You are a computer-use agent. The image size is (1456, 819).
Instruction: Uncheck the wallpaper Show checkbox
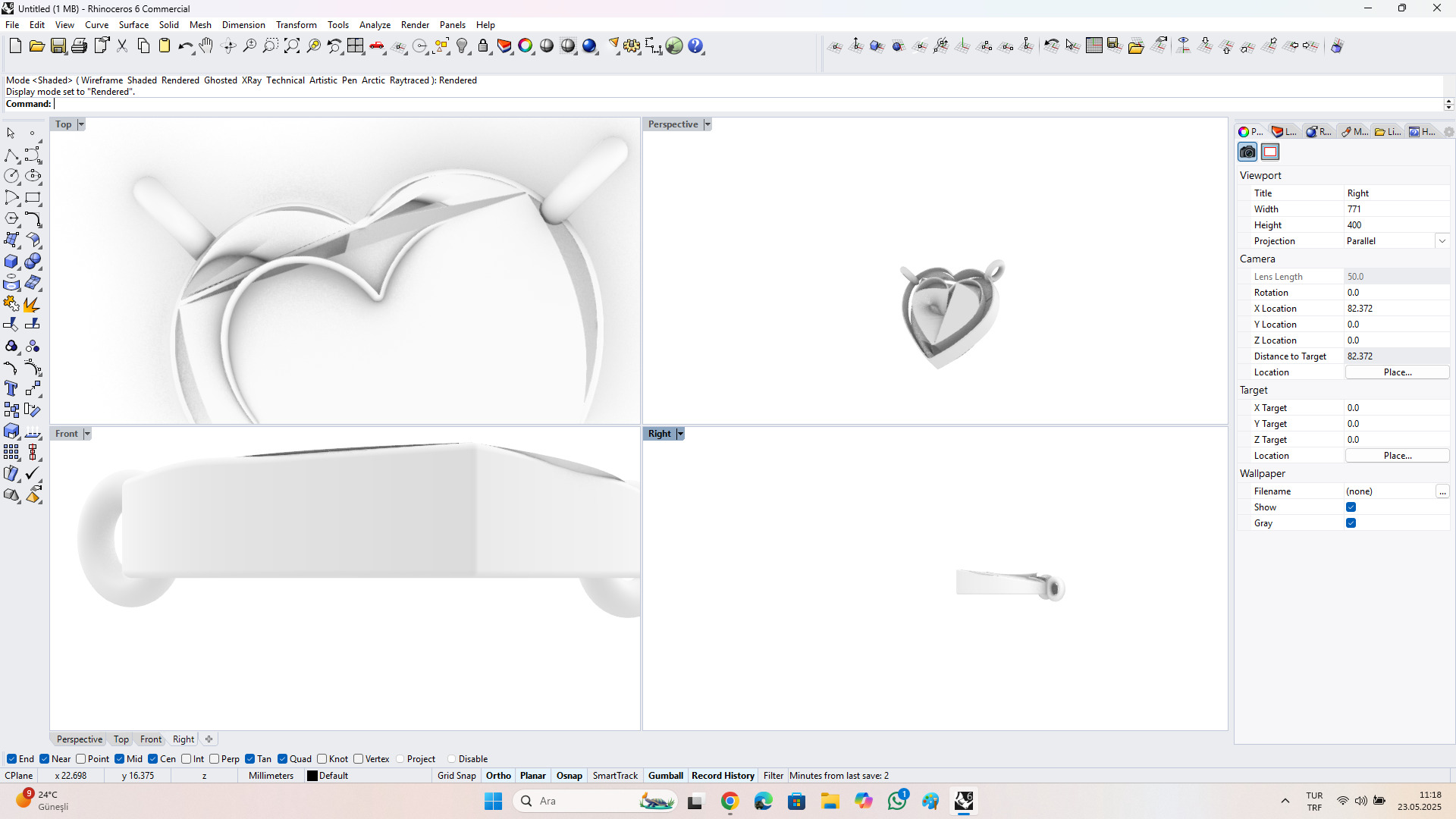[1351, 507]
